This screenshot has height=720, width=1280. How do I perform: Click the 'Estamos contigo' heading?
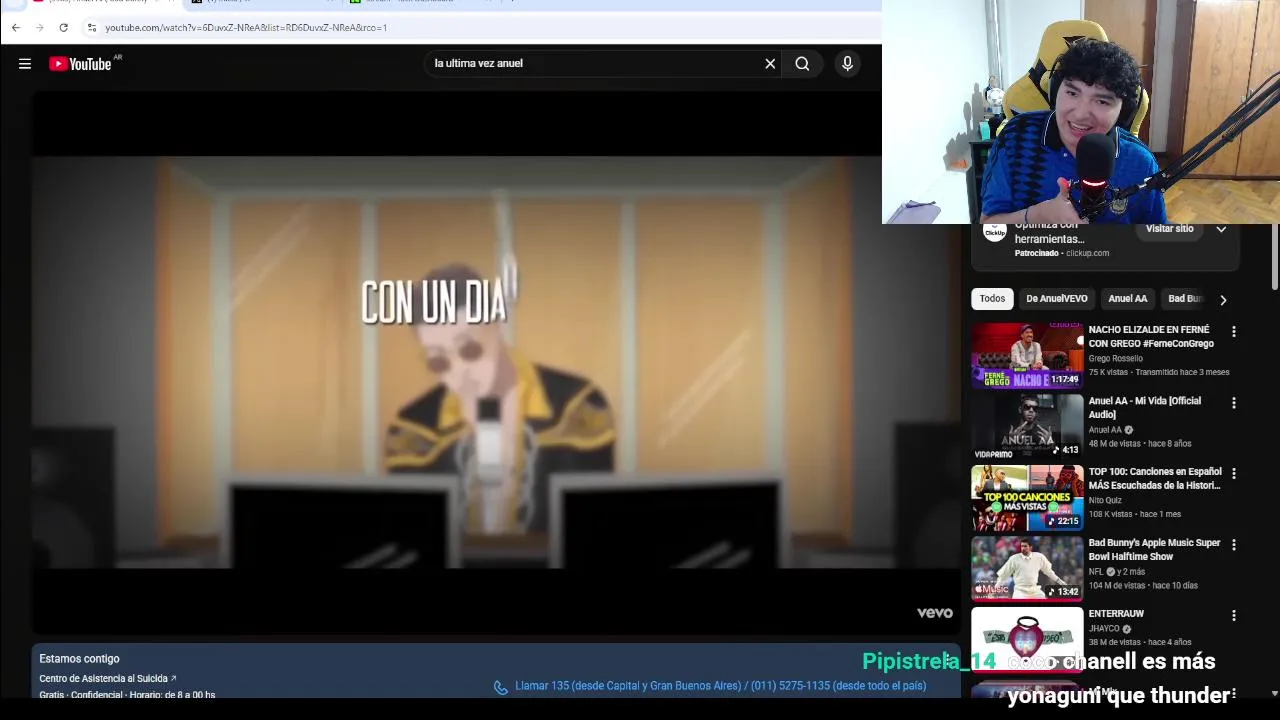(x=79, y=659)
